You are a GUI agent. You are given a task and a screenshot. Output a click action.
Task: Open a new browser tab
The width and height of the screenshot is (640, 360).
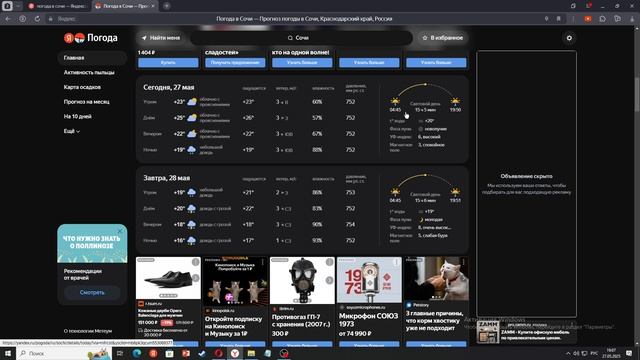(167, 6)
